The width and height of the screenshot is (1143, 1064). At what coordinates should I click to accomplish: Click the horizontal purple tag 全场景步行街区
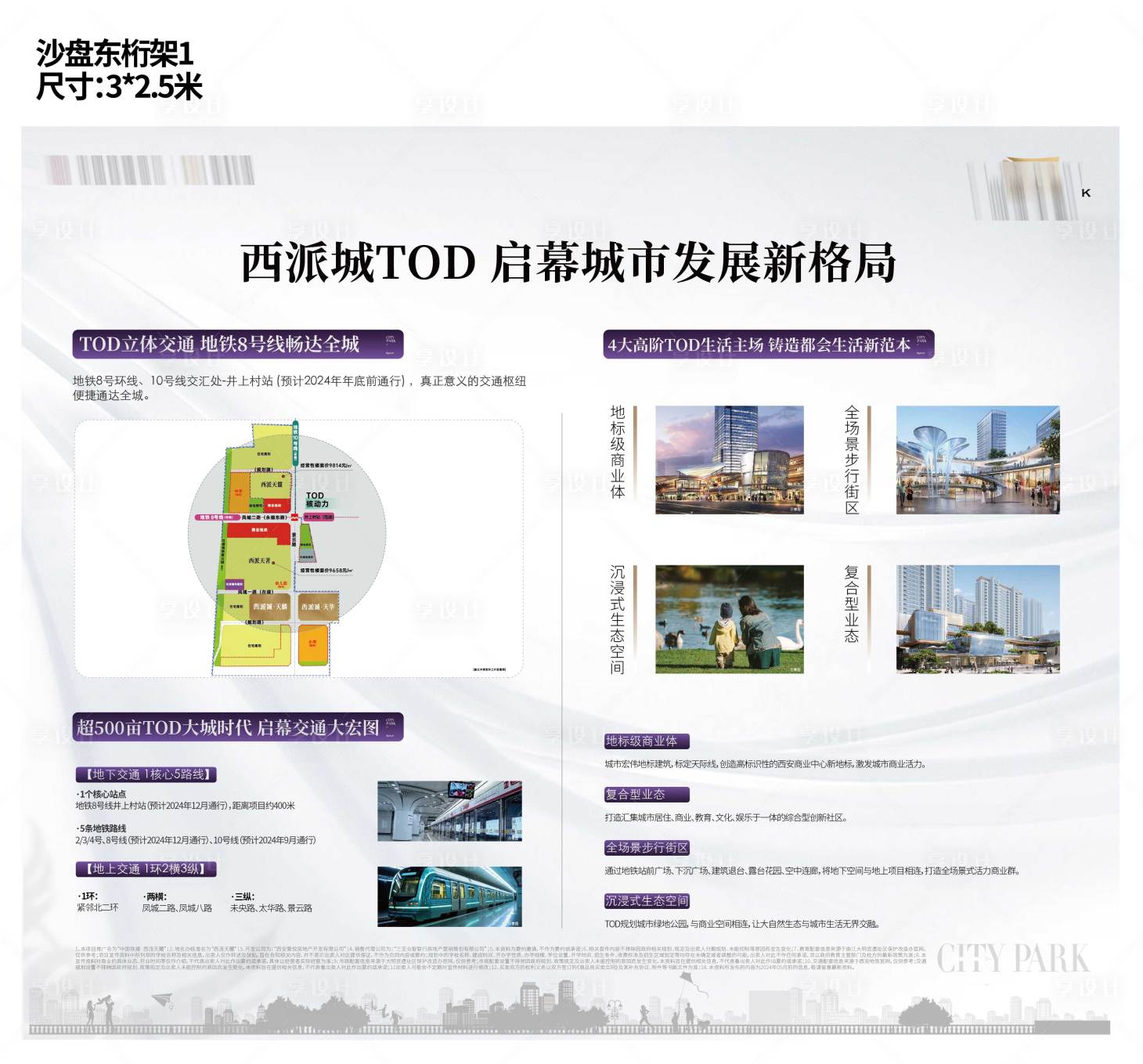647,847
